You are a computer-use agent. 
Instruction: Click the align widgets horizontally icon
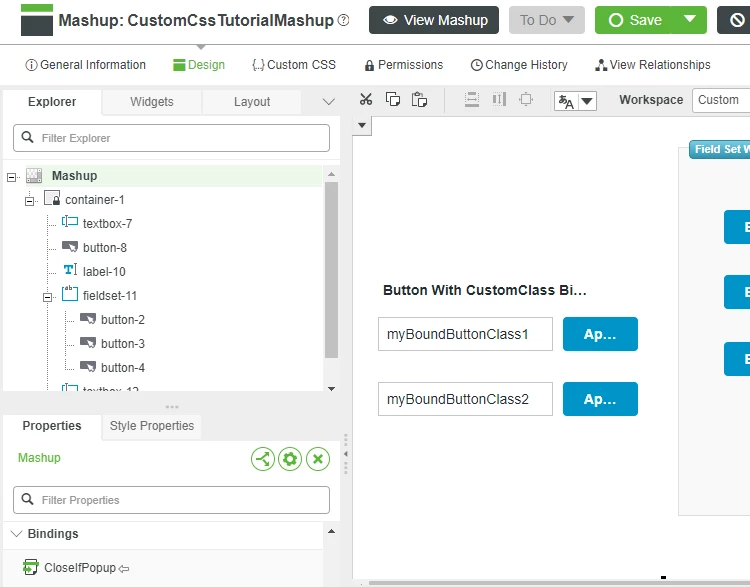click(x=499, y=100)
